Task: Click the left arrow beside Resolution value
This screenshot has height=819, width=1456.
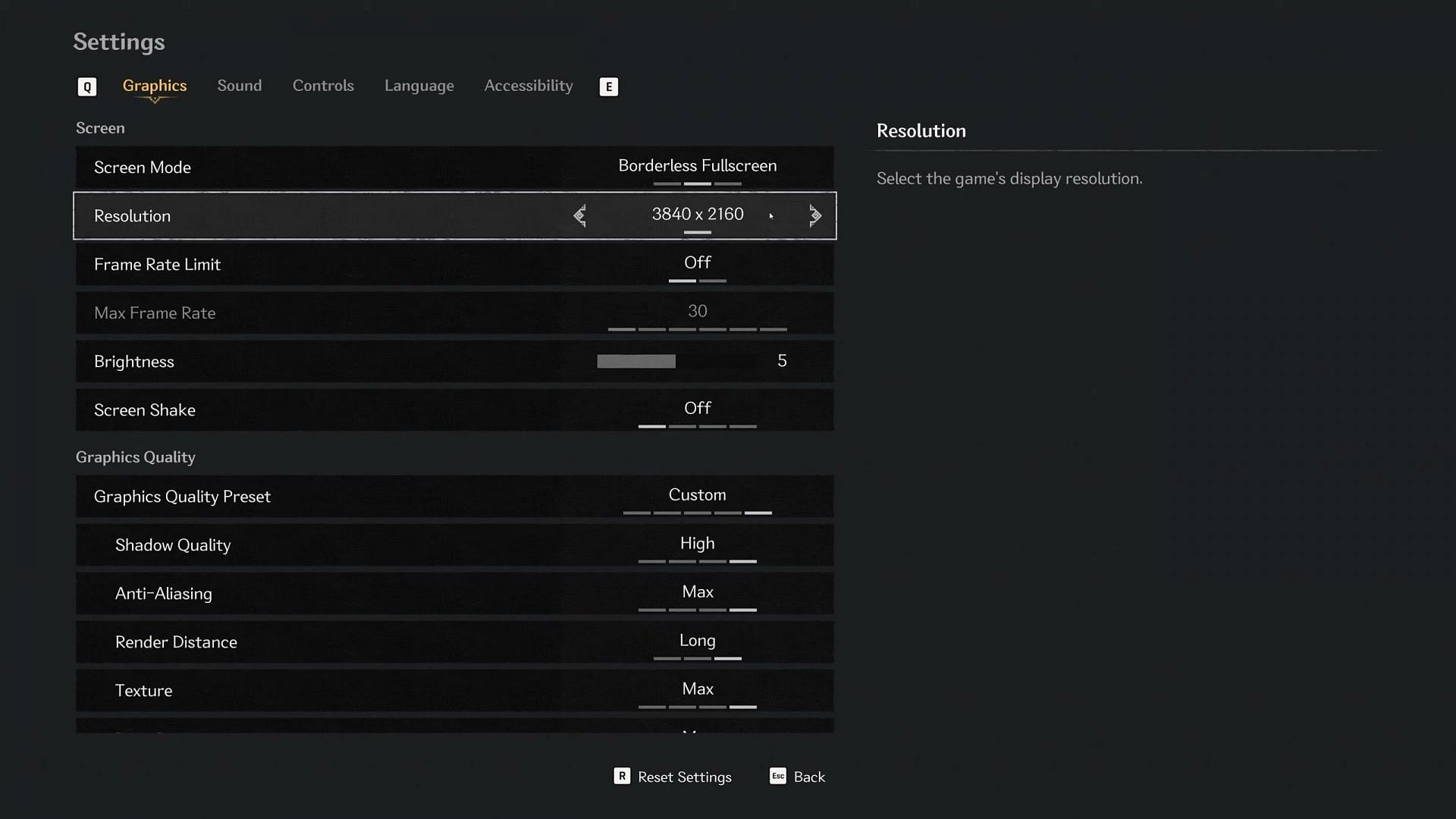Action: [x=580, y=215]
